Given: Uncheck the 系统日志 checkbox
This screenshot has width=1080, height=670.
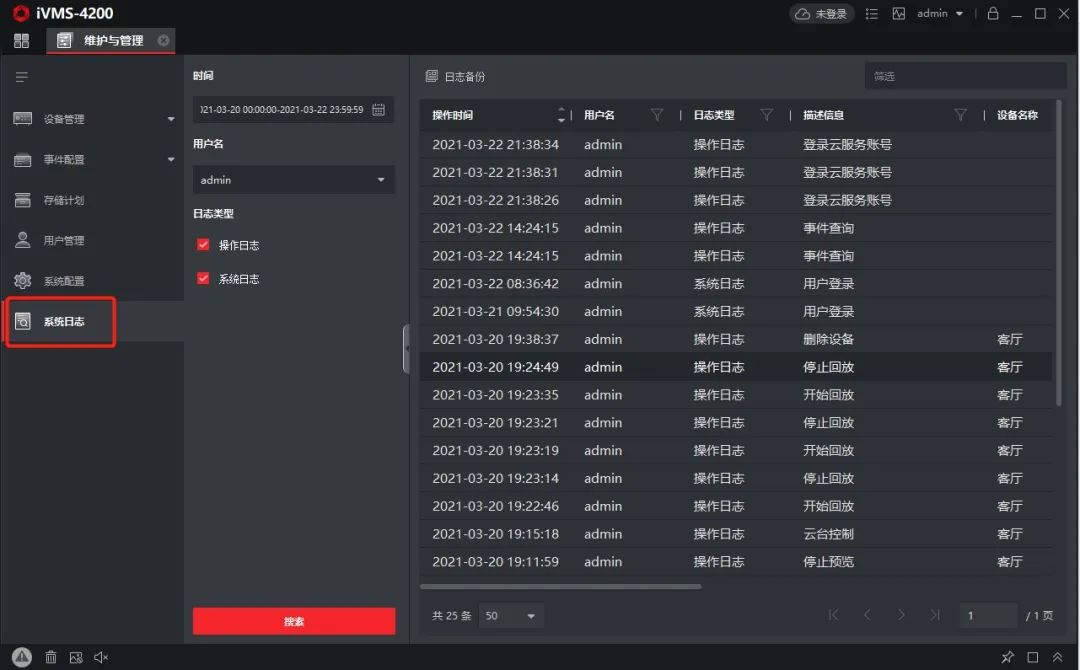Looking at the screenshot, I should tap(203, 279).
